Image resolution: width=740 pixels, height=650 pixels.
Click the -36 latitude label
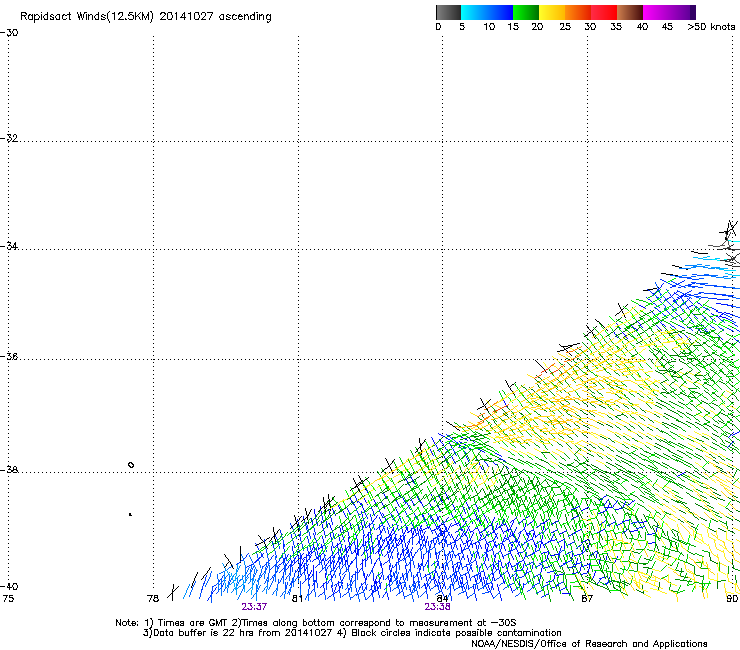pyautogui.click(x=9, y=356)
